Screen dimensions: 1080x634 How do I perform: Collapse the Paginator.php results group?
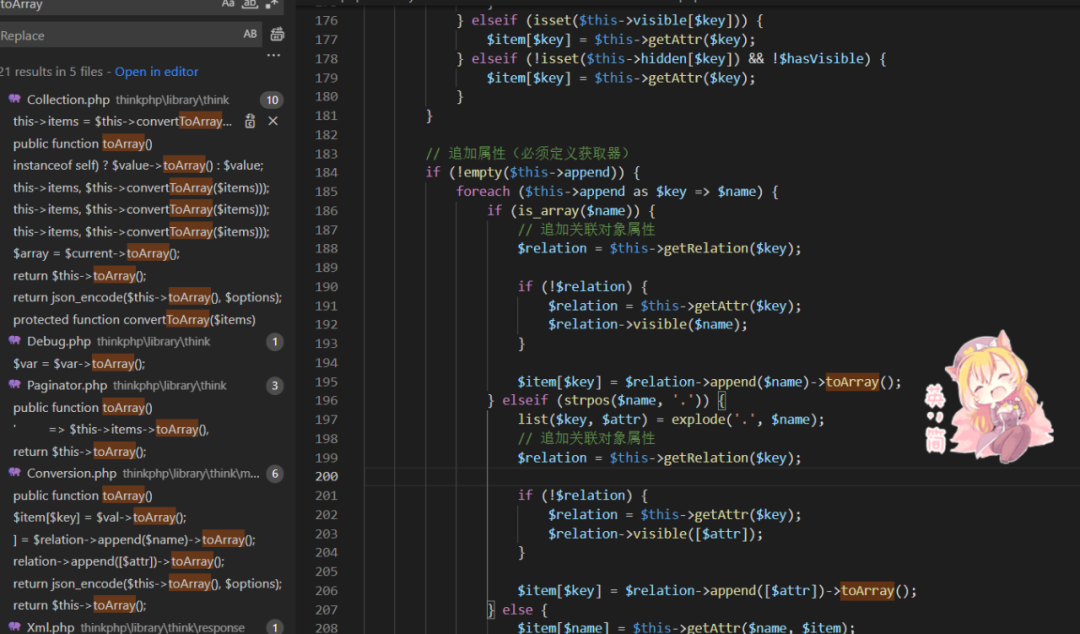[x=141, y=385]
